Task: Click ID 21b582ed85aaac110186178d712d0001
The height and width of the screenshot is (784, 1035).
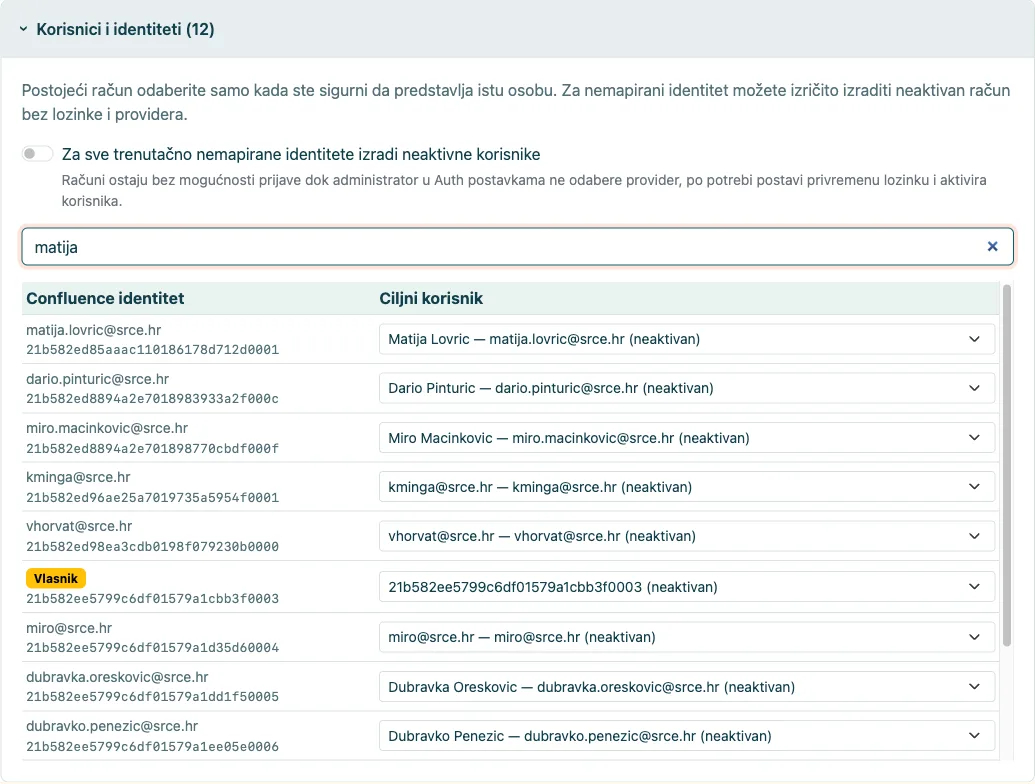Action: pos(152,349)
